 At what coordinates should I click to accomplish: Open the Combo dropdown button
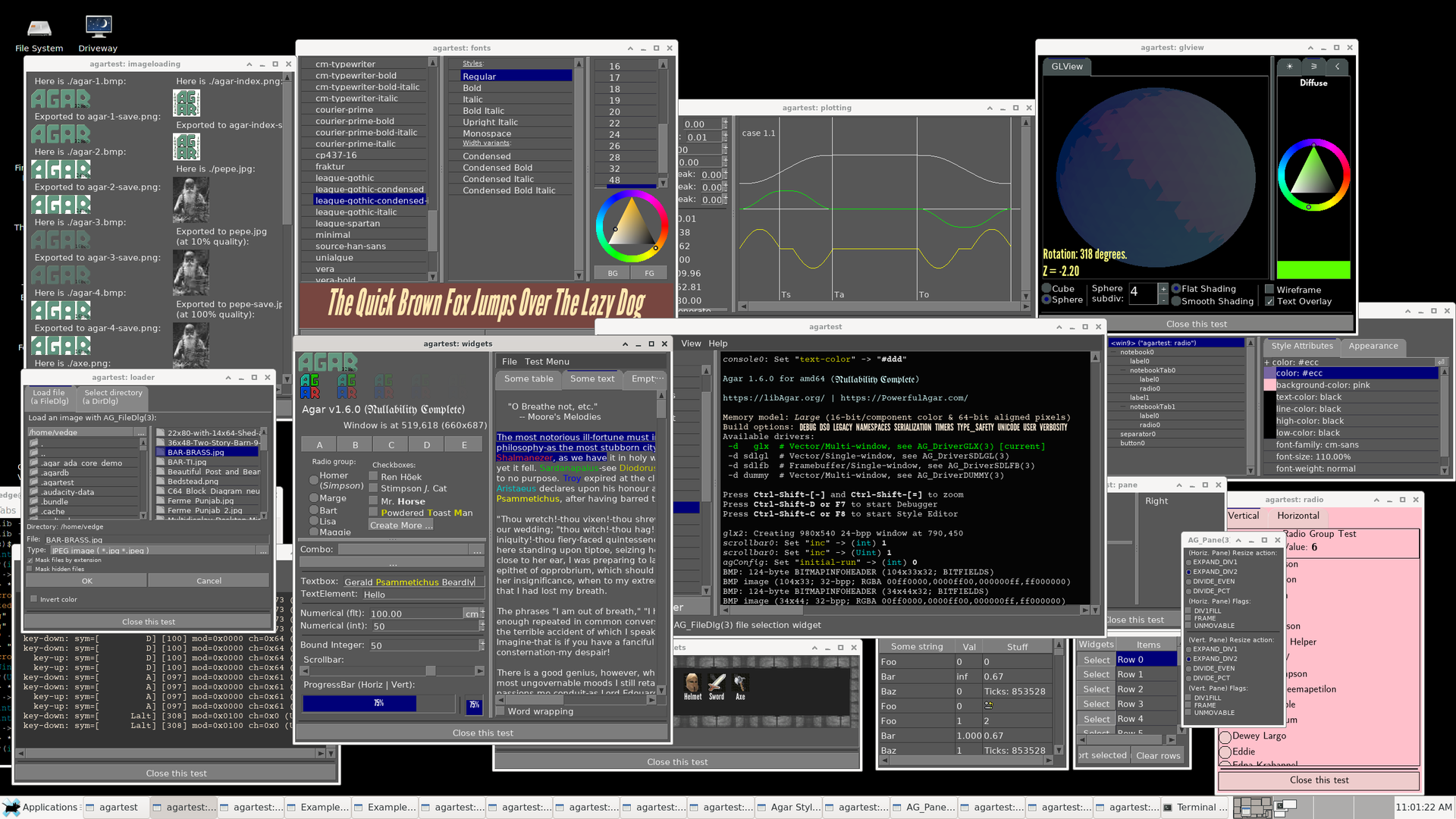pos(476,550)
